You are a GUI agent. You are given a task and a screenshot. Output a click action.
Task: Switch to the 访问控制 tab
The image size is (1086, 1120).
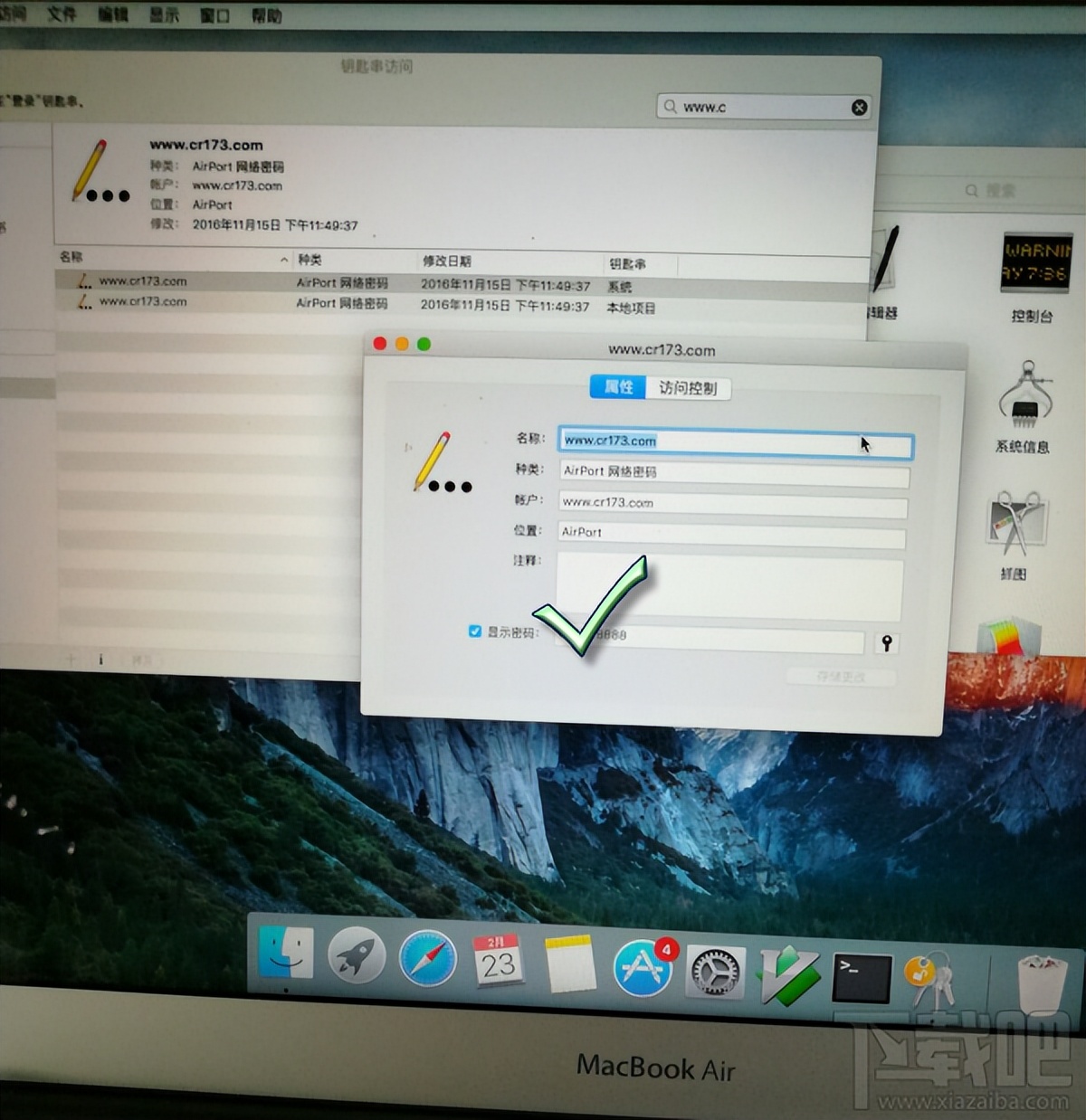pyautogui.click(x=688, y=388)
